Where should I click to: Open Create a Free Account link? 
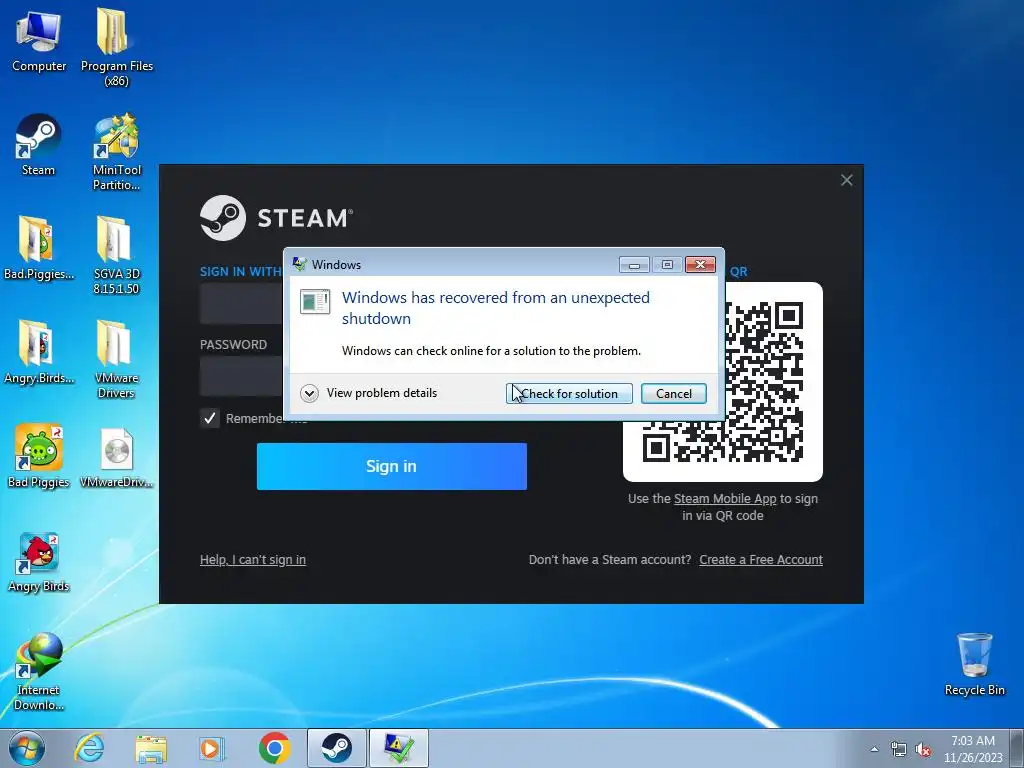(761, 560)
